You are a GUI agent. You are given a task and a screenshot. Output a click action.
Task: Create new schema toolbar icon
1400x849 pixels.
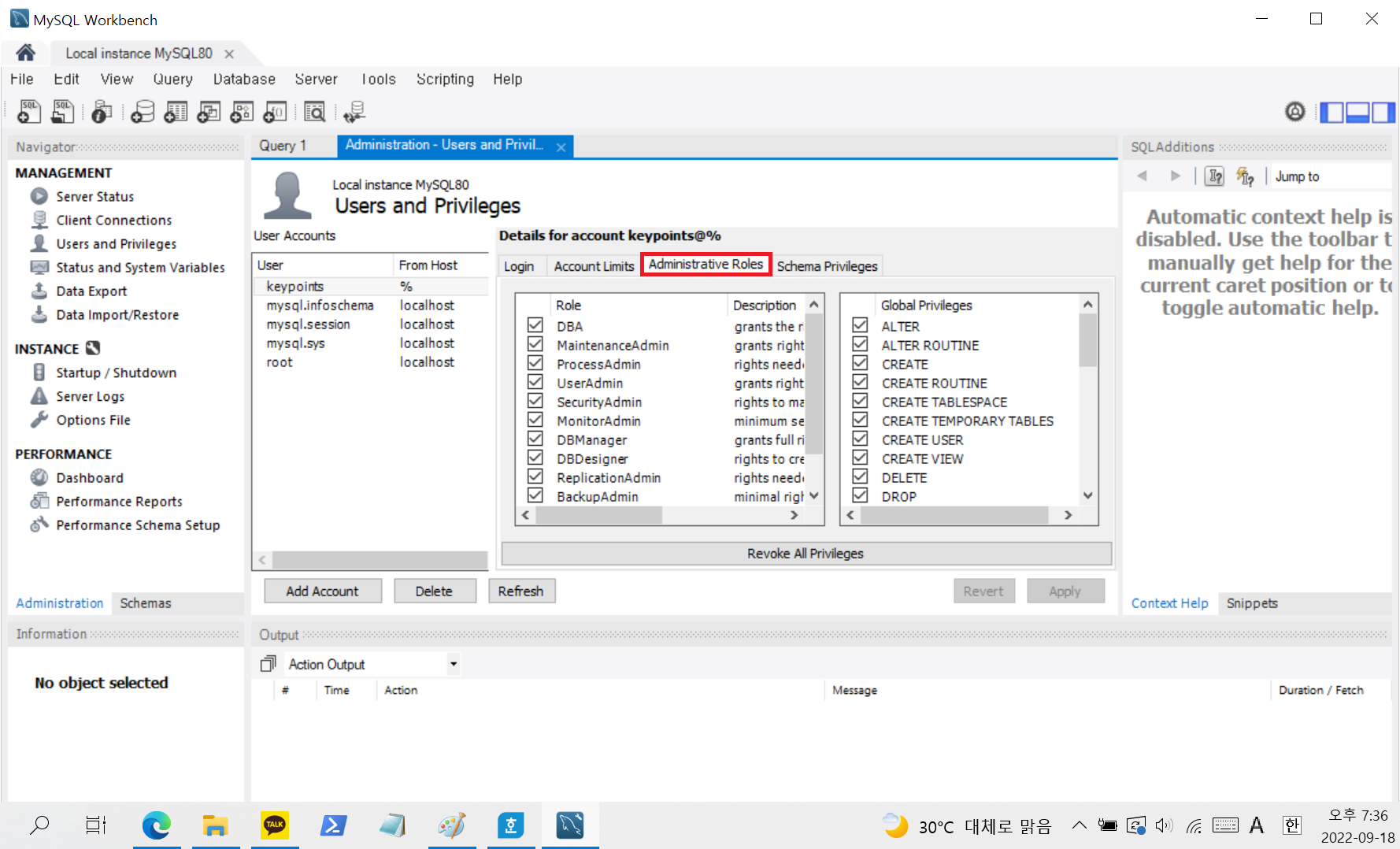(143, 112)
